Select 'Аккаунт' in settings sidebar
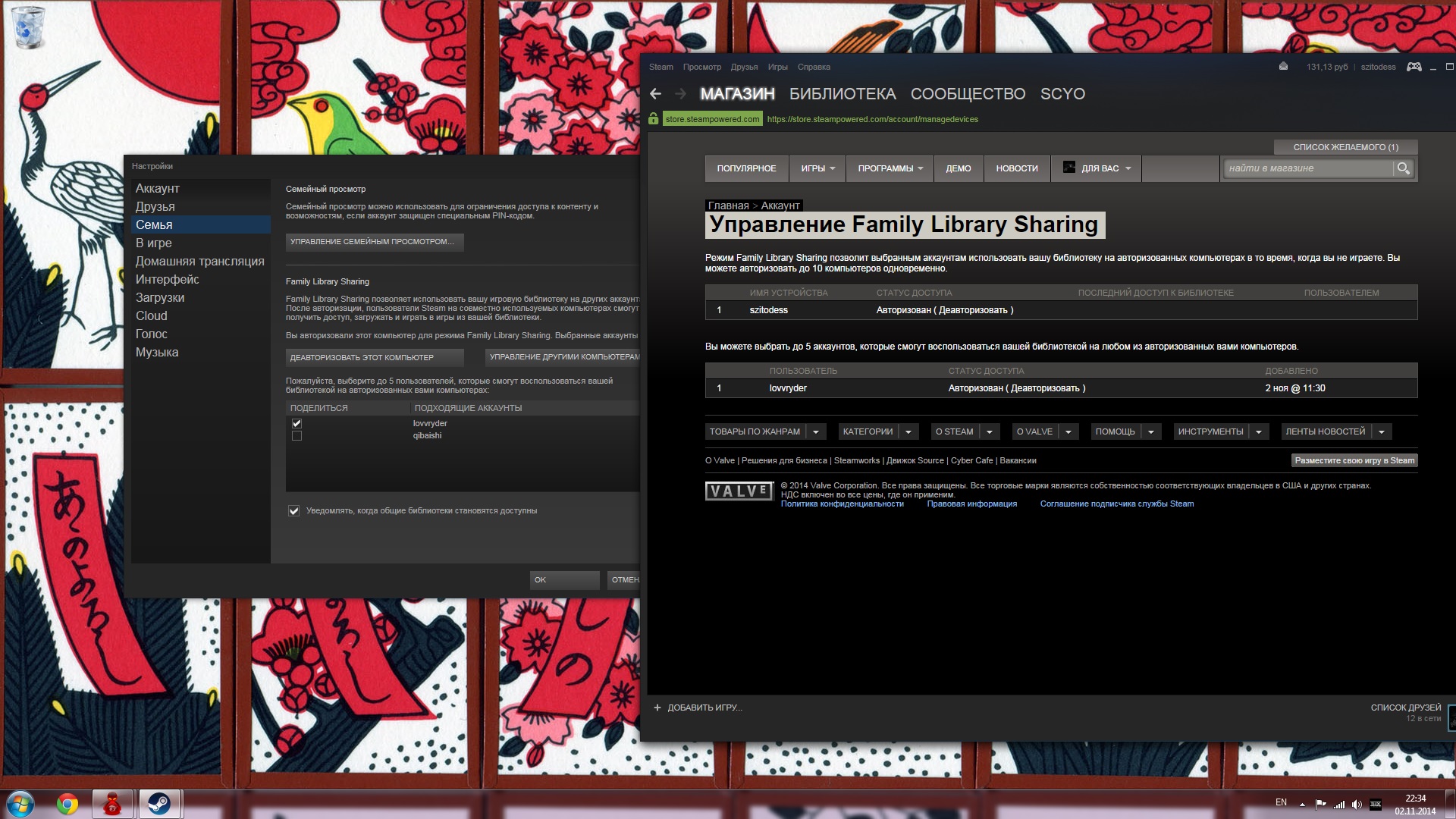1456x819 pixels. point(201,188)
